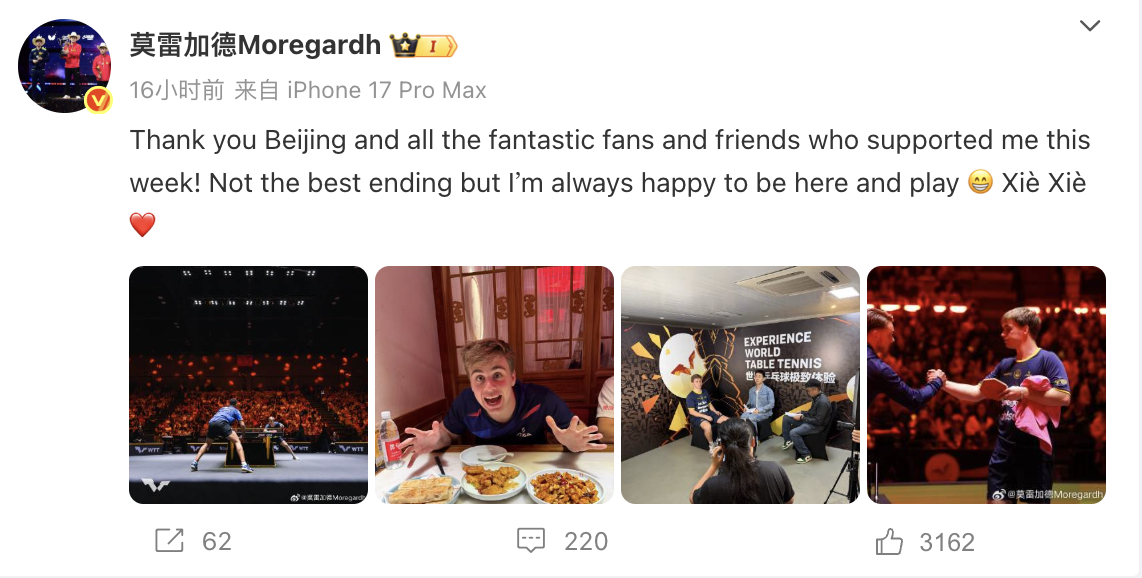Click the orange verified V badge

click(x=98, y=100)
